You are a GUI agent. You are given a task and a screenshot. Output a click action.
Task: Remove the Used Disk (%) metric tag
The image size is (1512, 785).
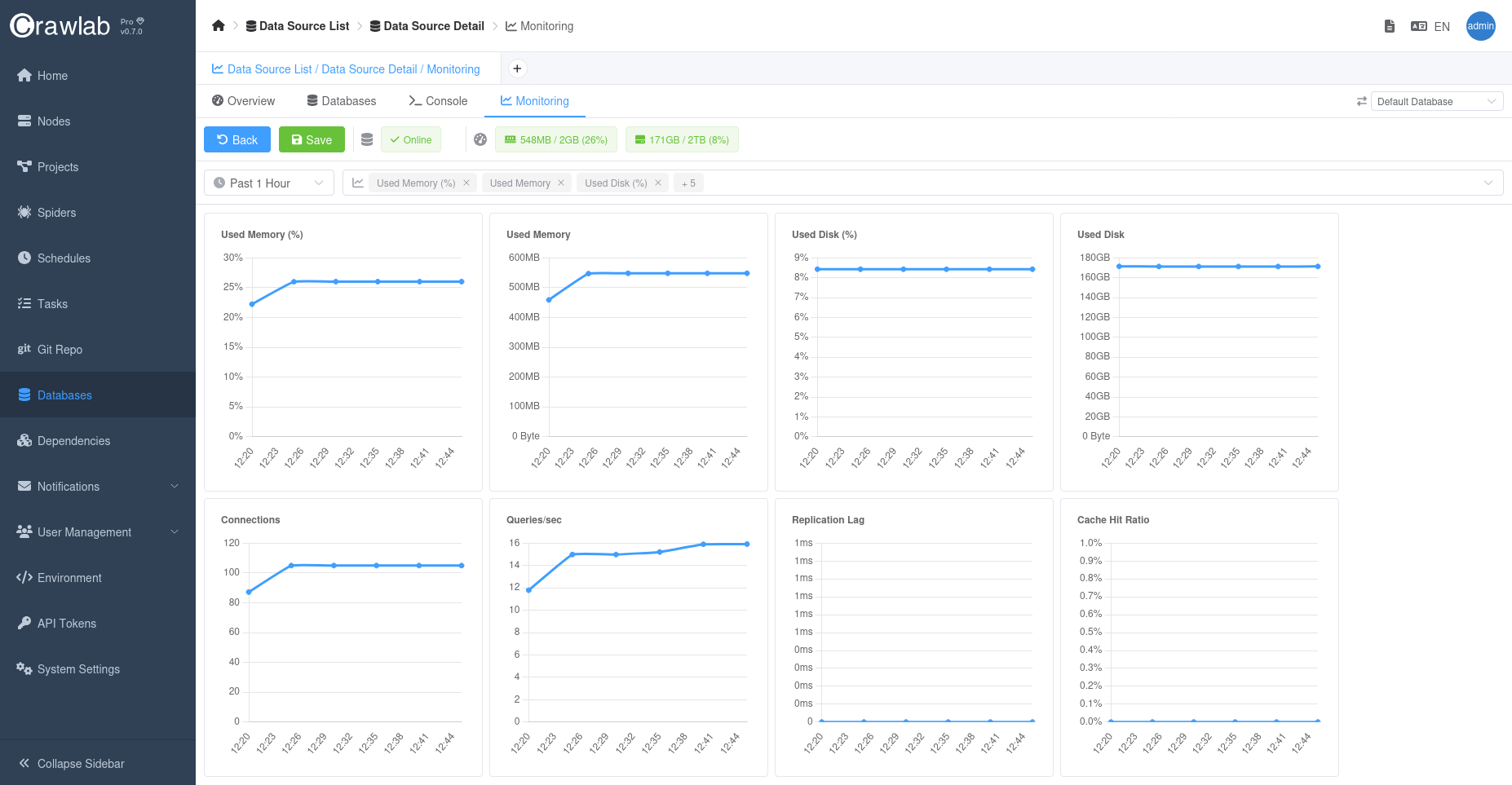point(657,182)
